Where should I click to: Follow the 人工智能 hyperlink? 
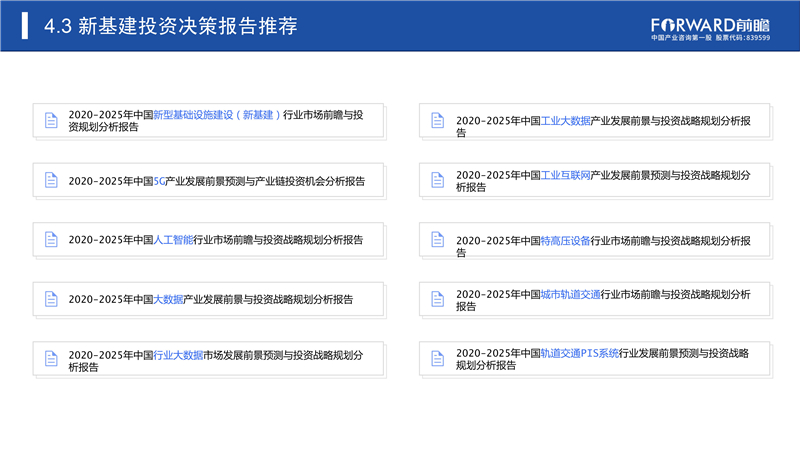[x=173, y=240]
